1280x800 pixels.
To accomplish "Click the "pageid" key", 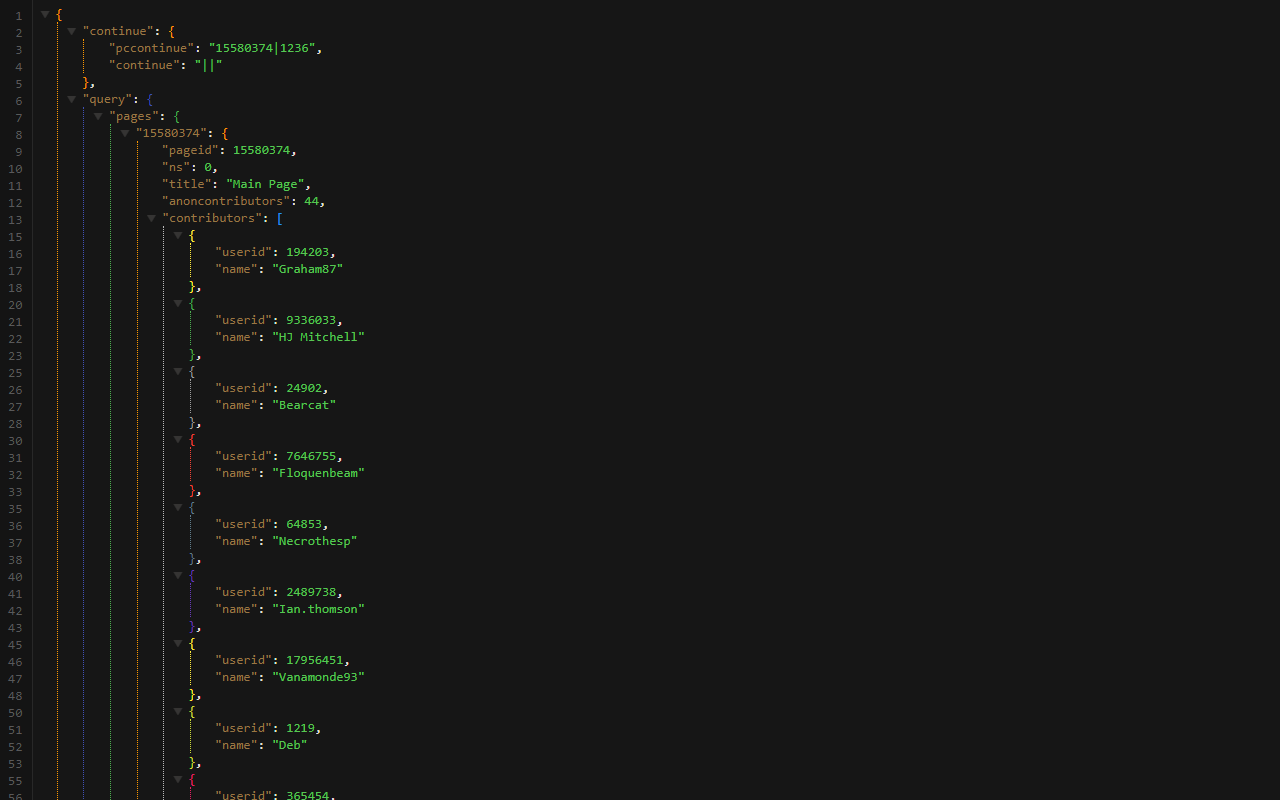I will point(190,150).
